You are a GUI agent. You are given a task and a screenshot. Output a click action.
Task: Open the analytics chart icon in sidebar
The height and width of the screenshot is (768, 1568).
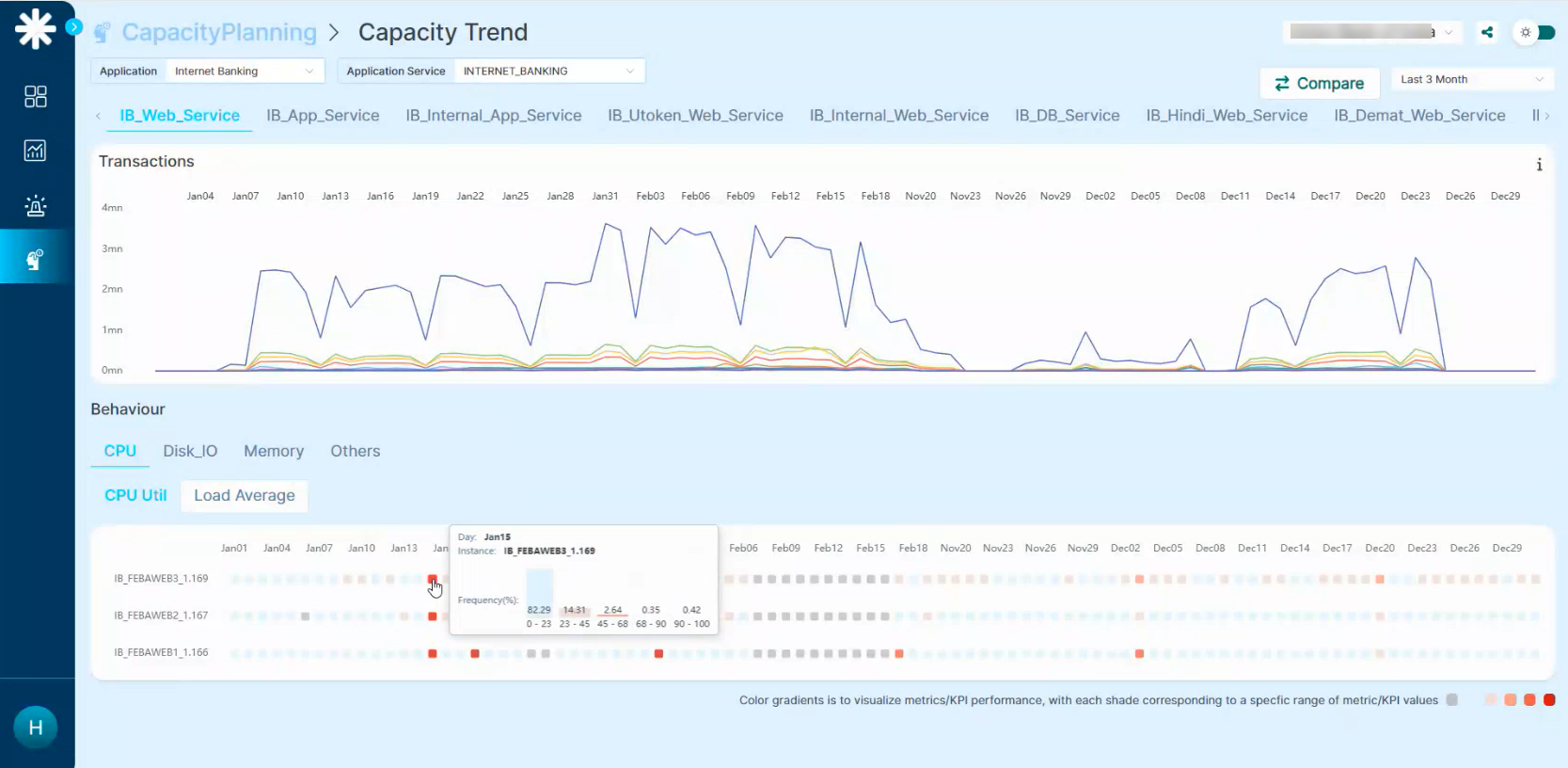click(36, 151)
